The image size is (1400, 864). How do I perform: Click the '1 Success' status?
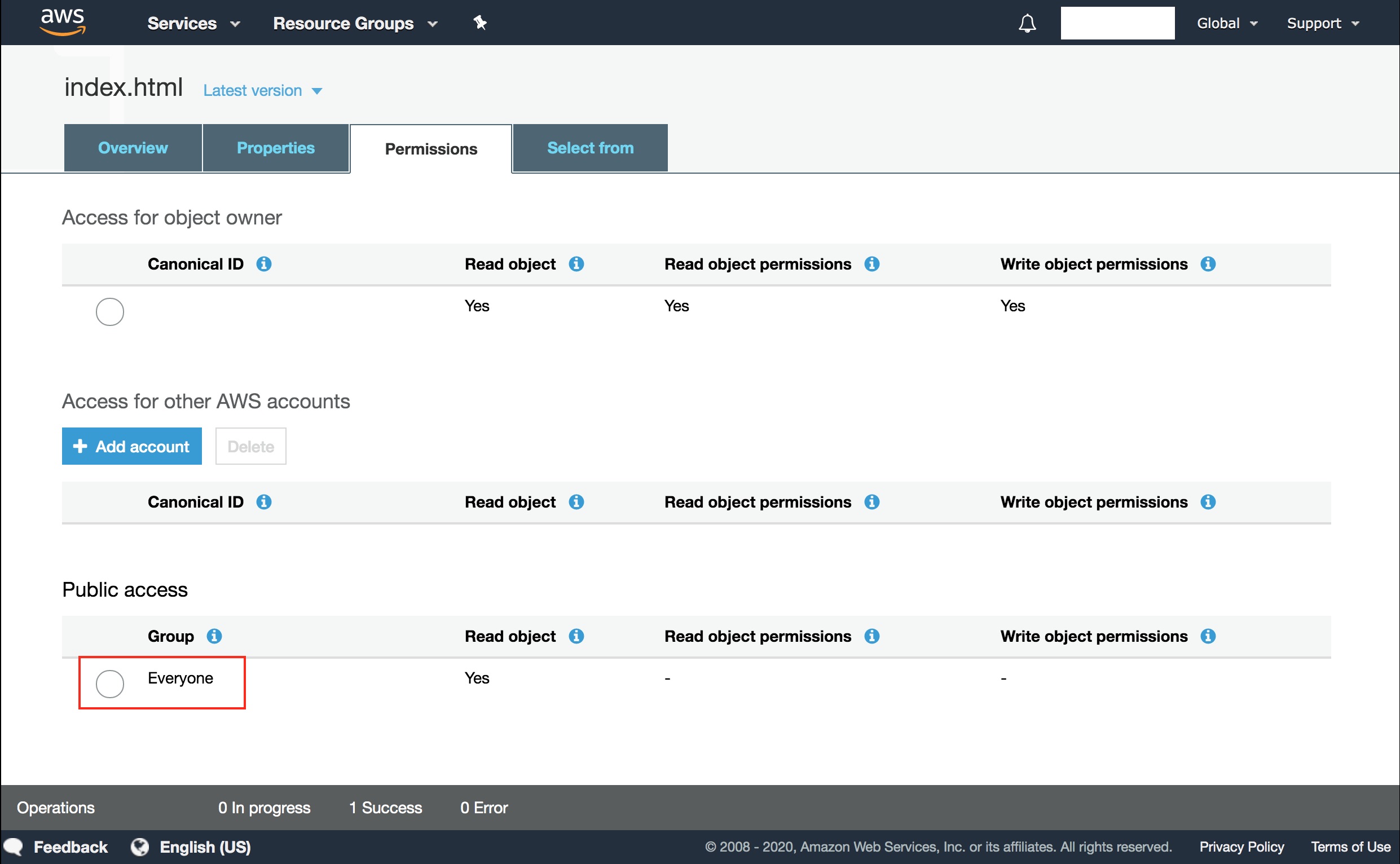tap(385, 808)
